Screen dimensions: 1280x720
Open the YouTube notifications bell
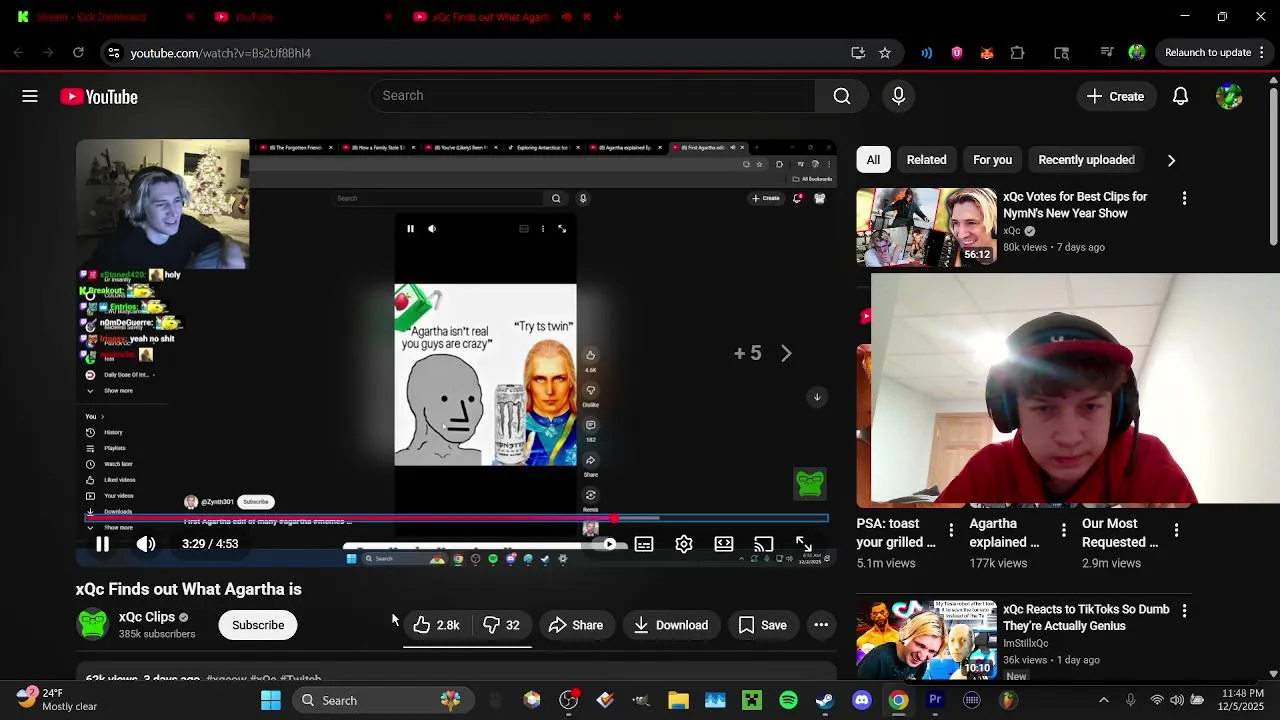[1180, 96]
